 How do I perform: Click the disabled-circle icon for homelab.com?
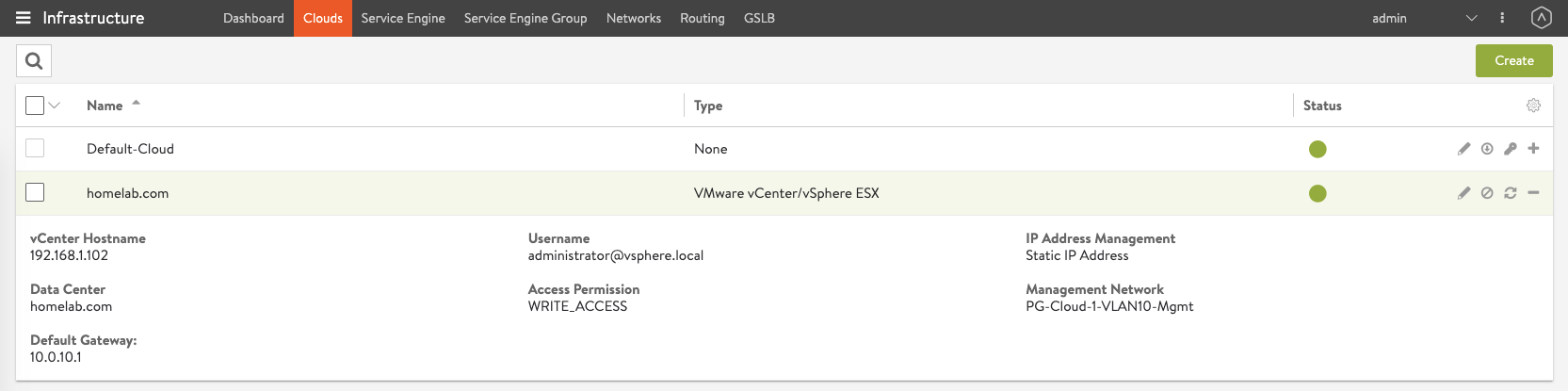[x=1487, y=193]
